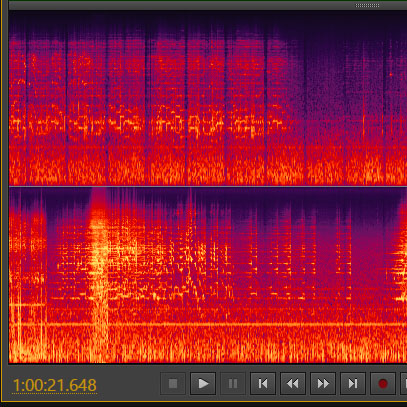Click the bright mid-frequency band in upper channel
The image size is (407, 407).
[x=147, y=123]
